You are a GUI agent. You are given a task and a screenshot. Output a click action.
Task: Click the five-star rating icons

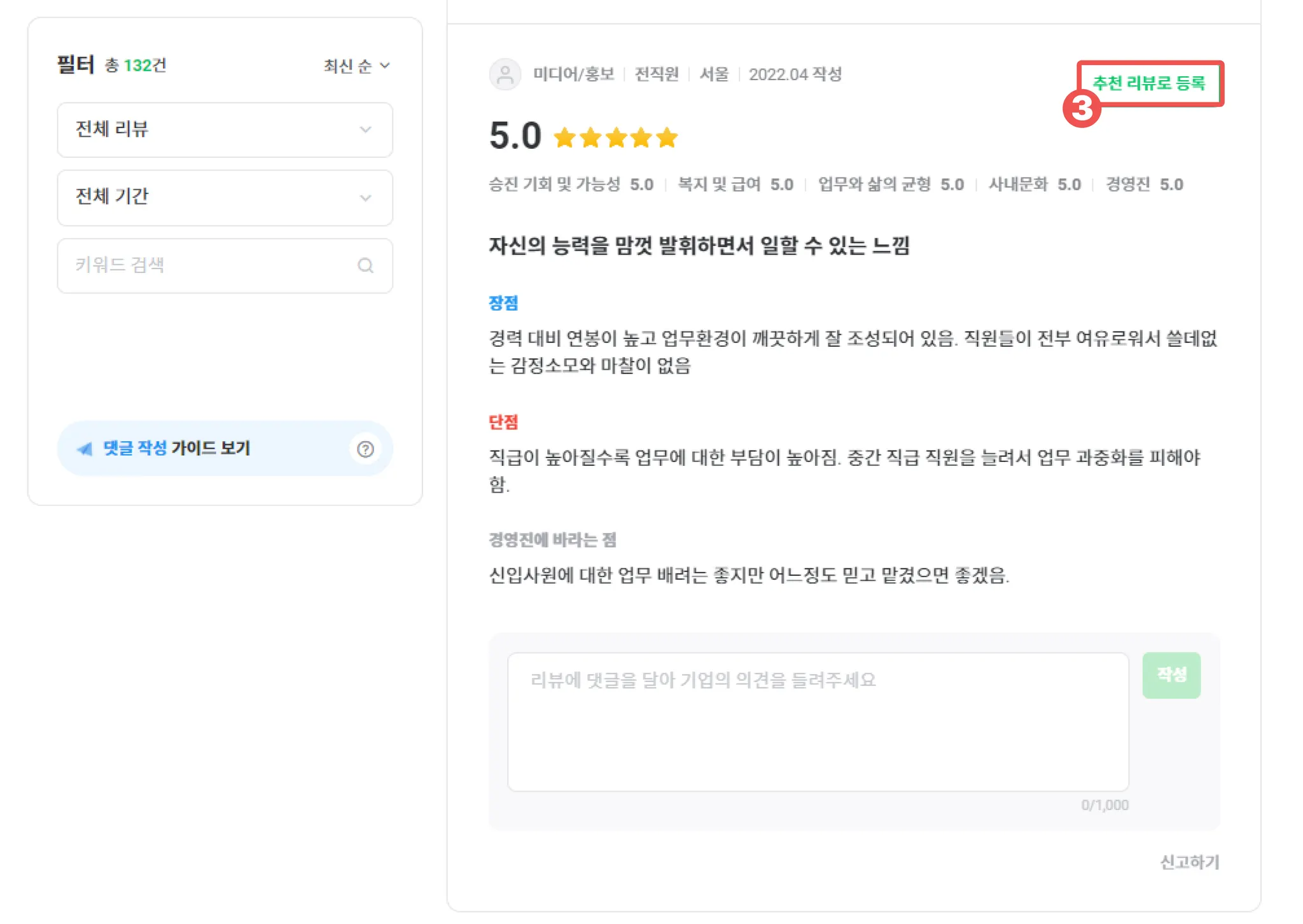[615, 137]
